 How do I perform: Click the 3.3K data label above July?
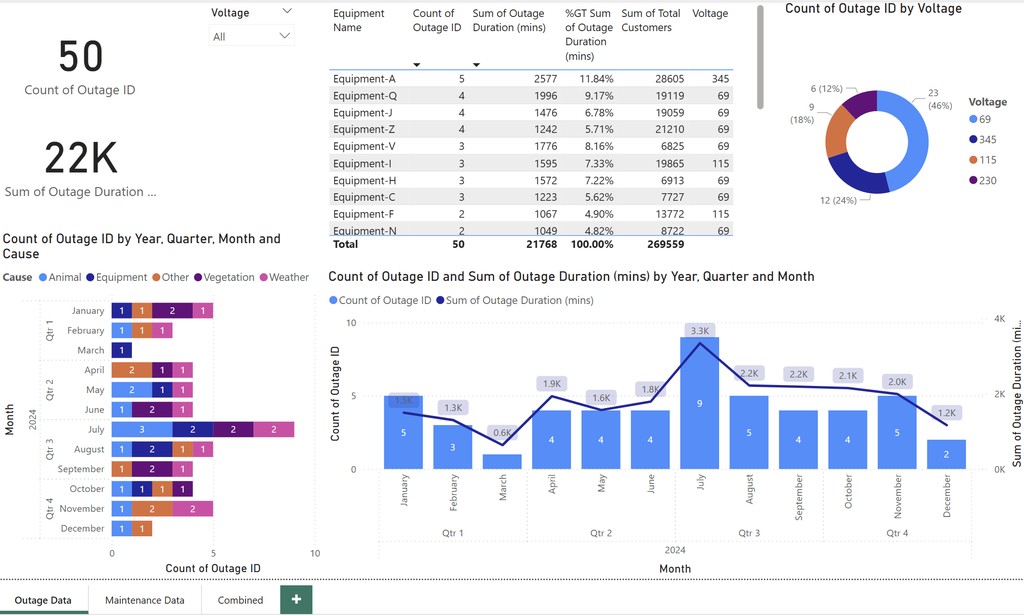(699, 331)
